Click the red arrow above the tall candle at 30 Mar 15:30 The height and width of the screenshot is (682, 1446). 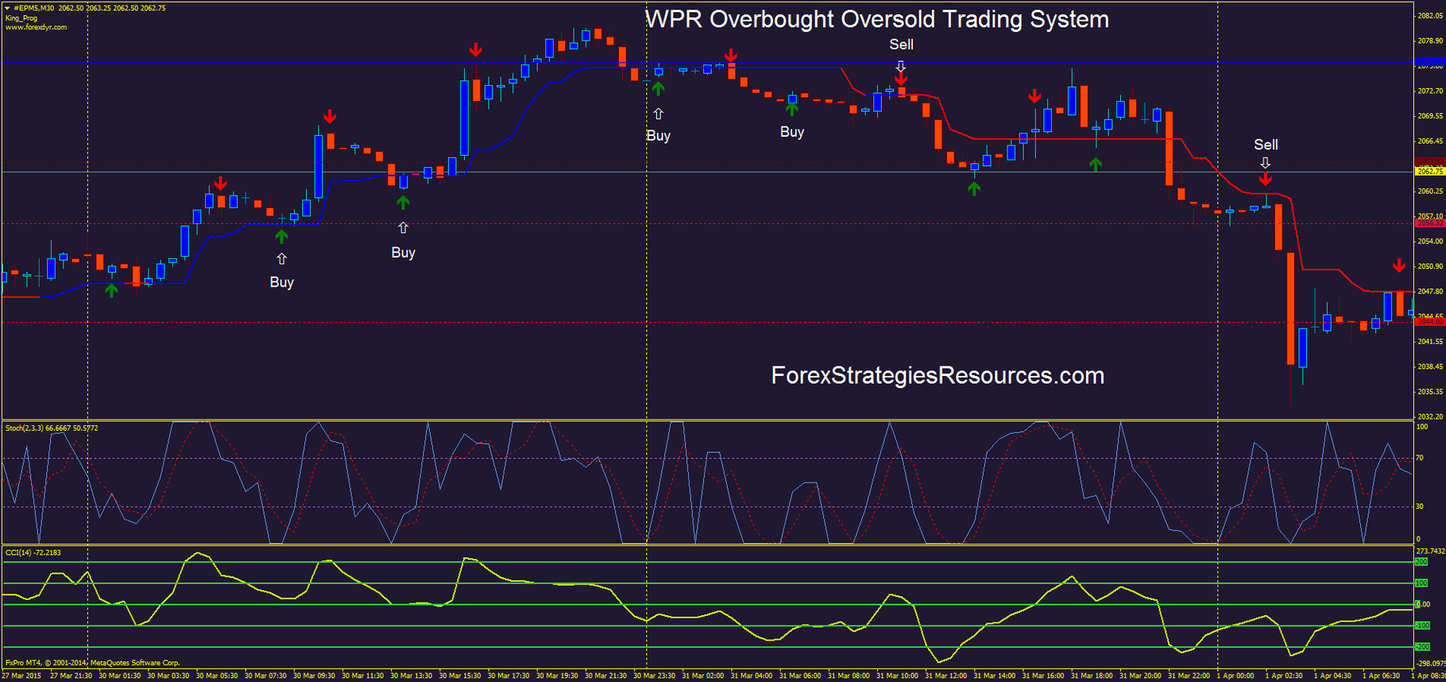(475, 47)
